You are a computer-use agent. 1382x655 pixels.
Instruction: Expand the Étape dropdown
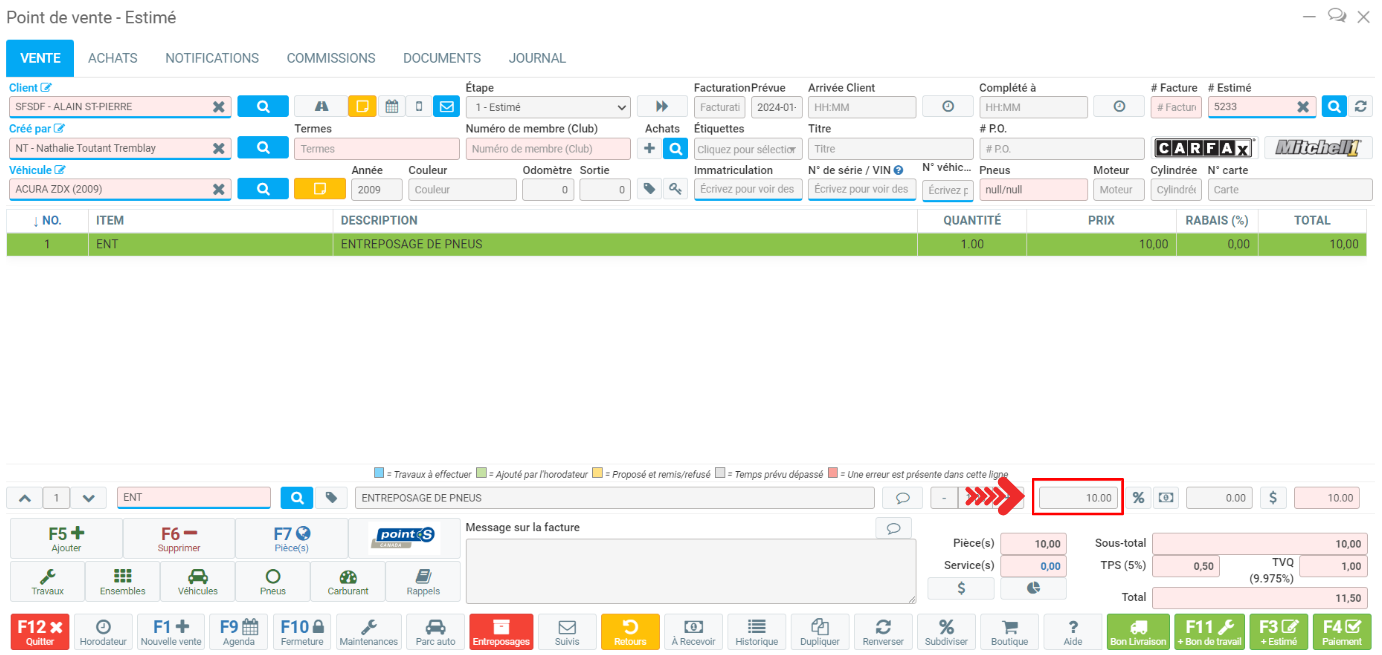(x=548, y=107)
